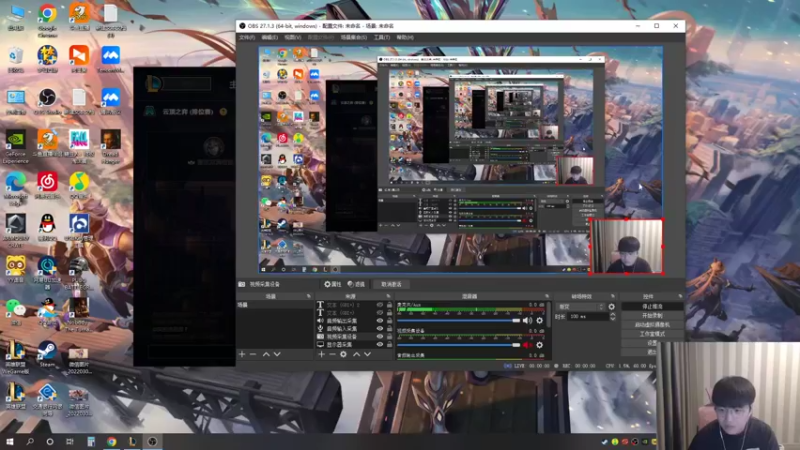Viewport: 800px width, 450px height.
Task: Open File menu in OBS
Action: (x=247, y=37)
